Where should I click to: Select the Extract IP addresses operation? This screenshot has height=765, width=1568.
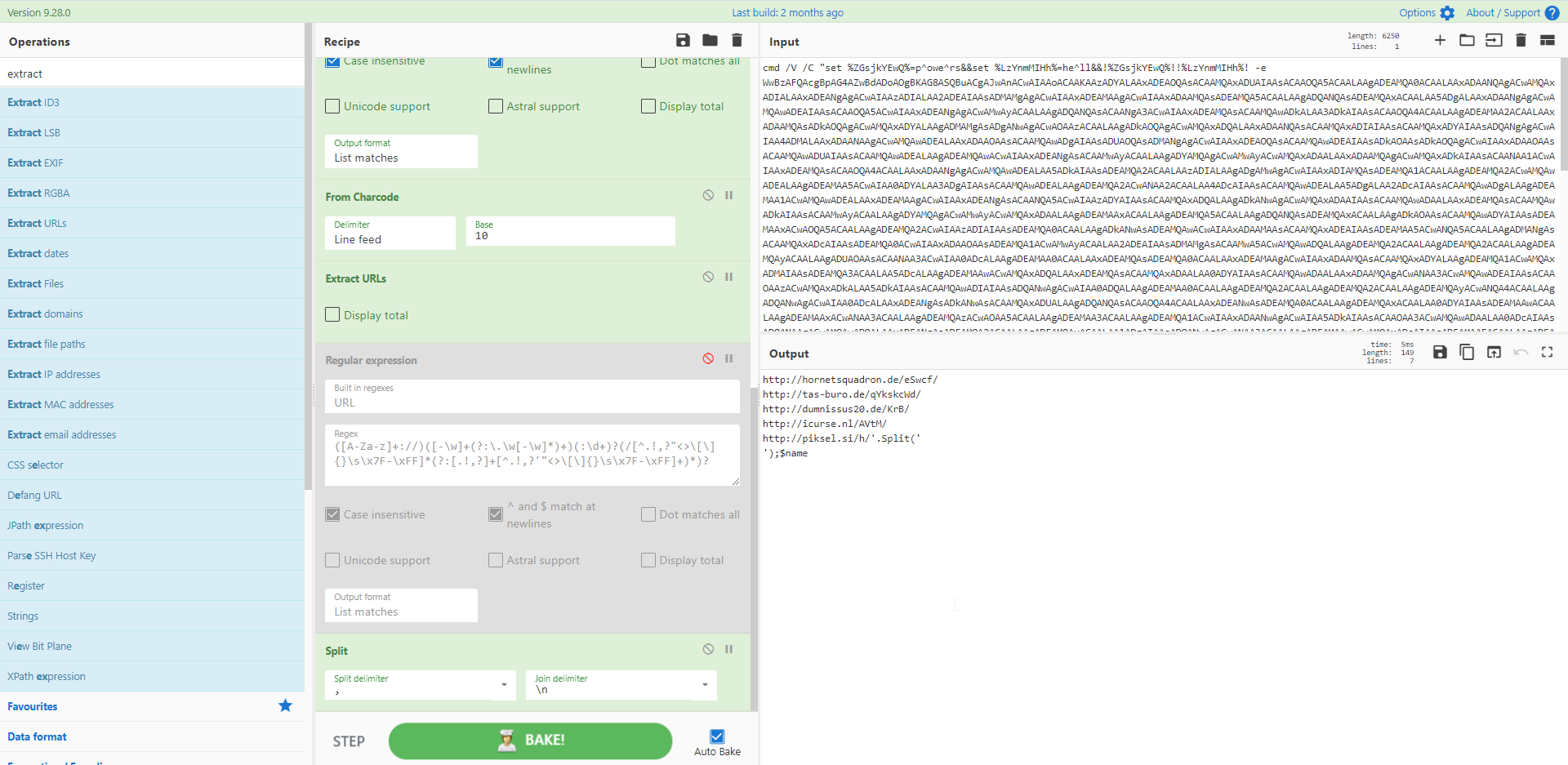coord(152,374)
